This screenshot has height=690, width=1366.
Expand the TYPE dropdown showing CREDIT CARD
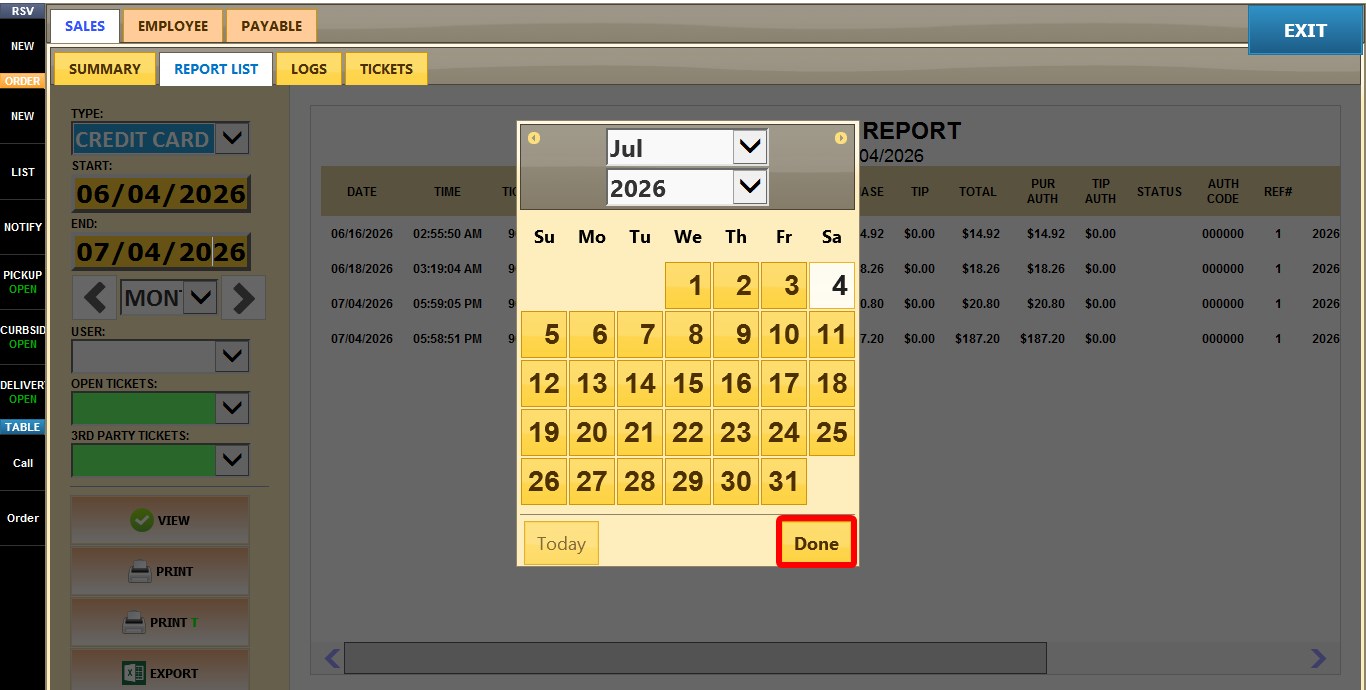tap(232, 139)
